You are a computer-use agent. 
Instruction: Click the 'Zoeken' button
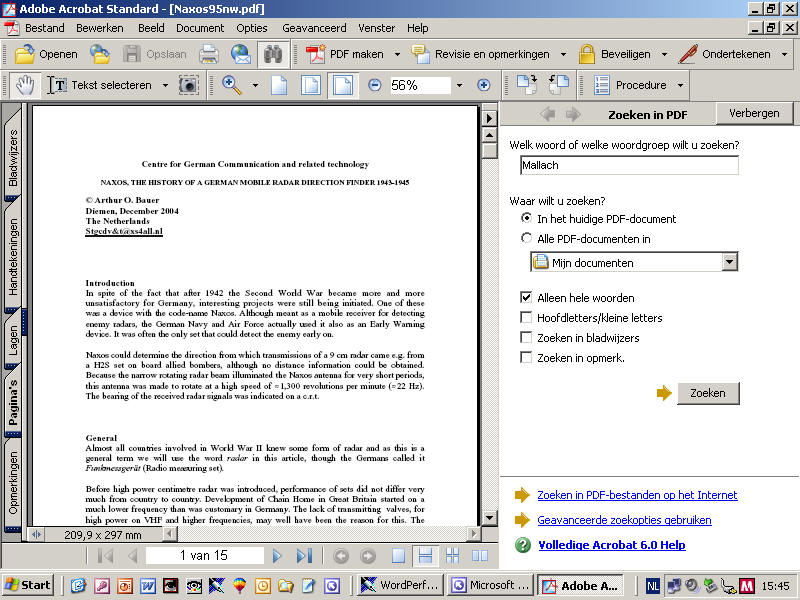tap(707, 393)
